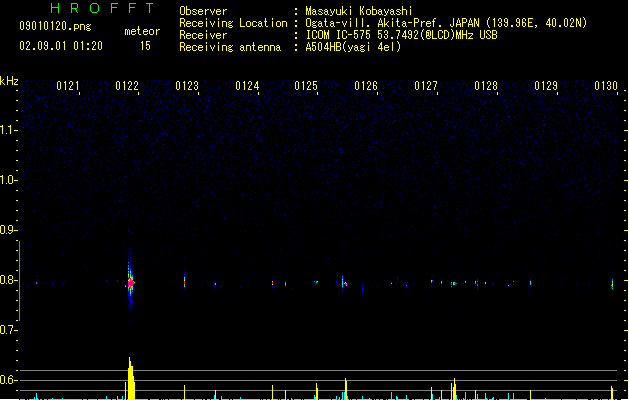Click the meteor count label
The width and height of the screenshot is (629, 400).
(142, 31)
